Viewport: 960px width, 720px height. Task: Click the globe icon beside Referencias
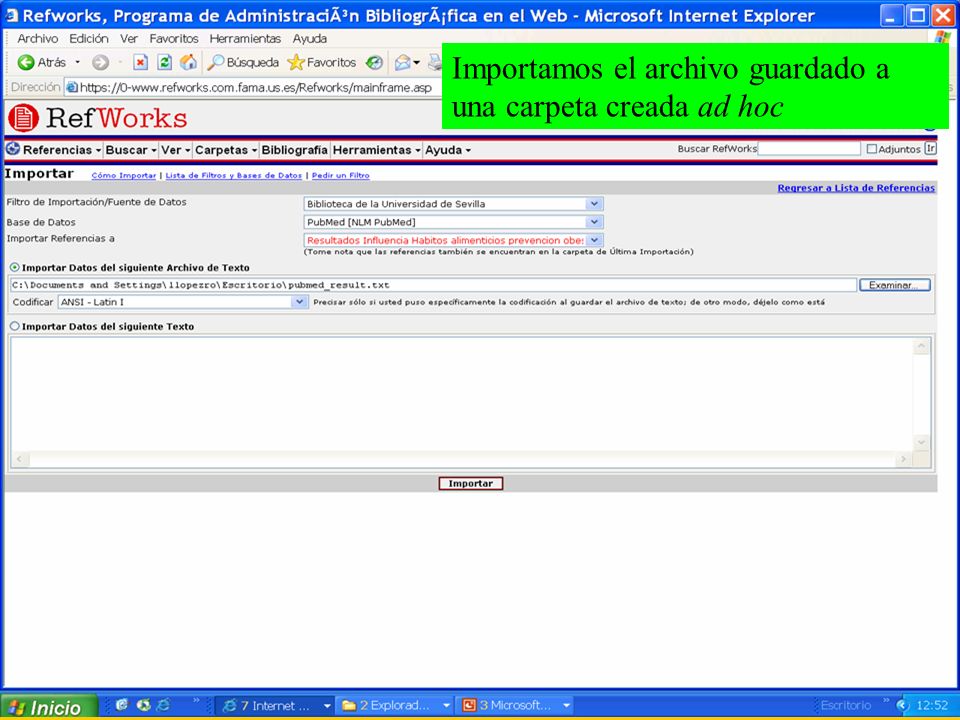coord(12,149)
